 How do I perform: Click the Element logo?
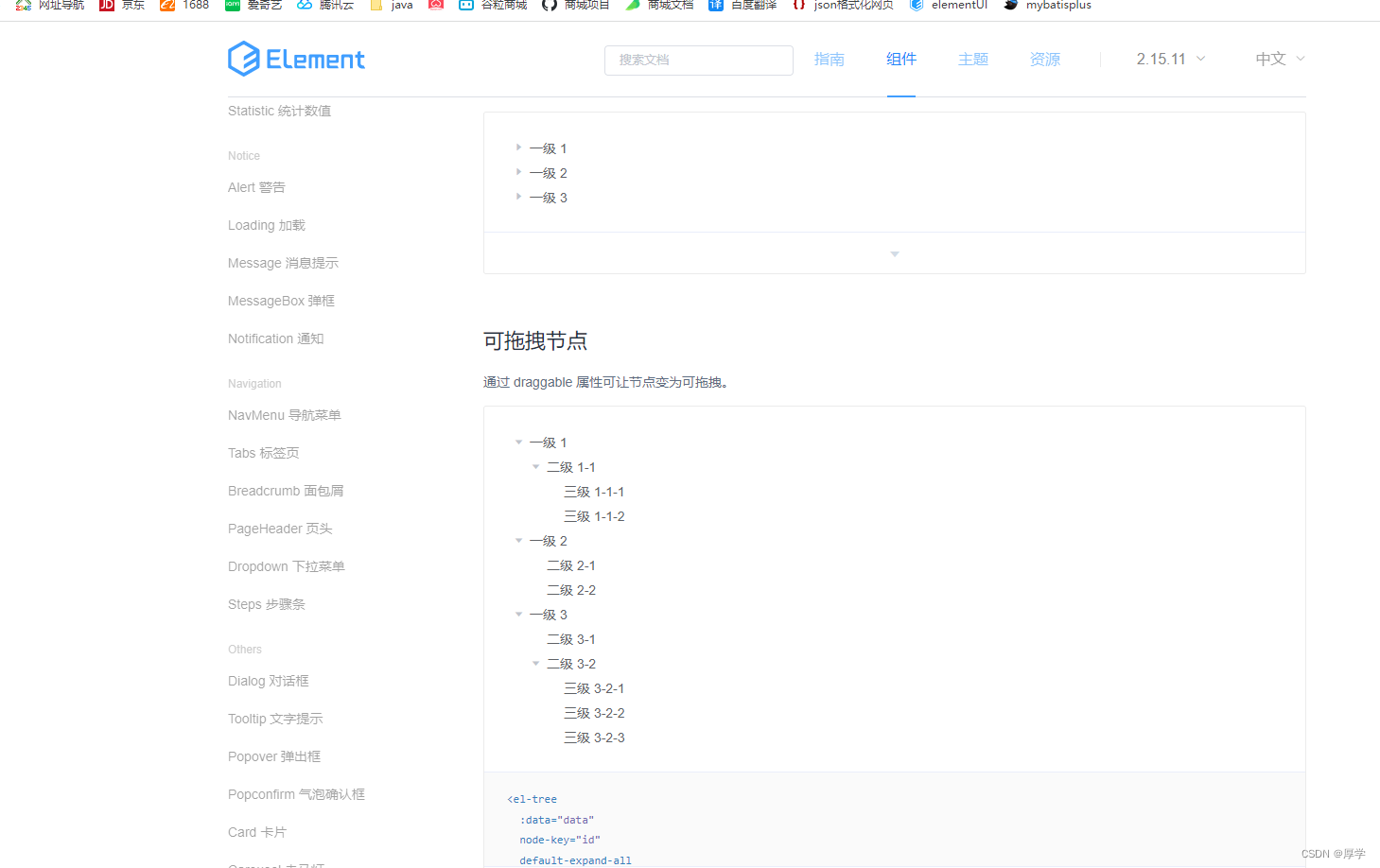coord(296,59)
